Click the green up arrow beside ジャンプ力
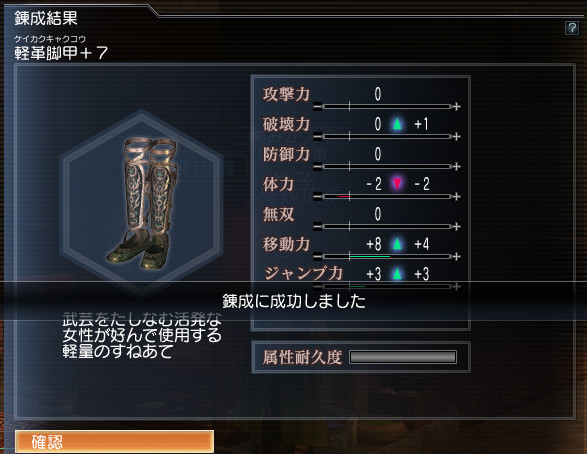Viewport: 587px width, 454px height. coord(397,274)
